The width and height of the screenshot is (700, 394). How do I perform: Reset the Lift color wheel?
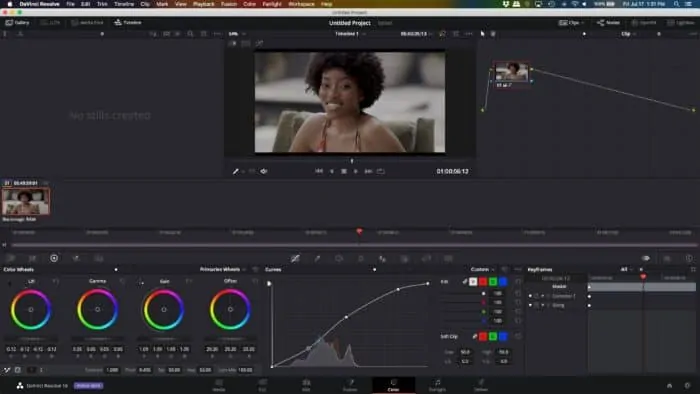pos(56,281)
